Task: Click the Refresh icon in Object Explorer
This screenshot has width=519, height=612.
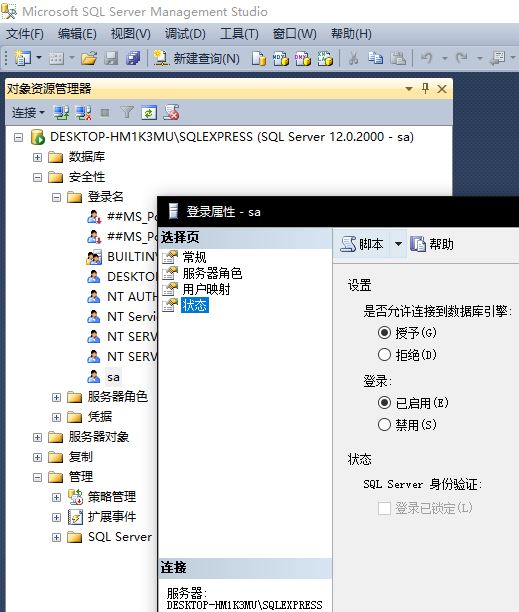Action: [149, 113]
